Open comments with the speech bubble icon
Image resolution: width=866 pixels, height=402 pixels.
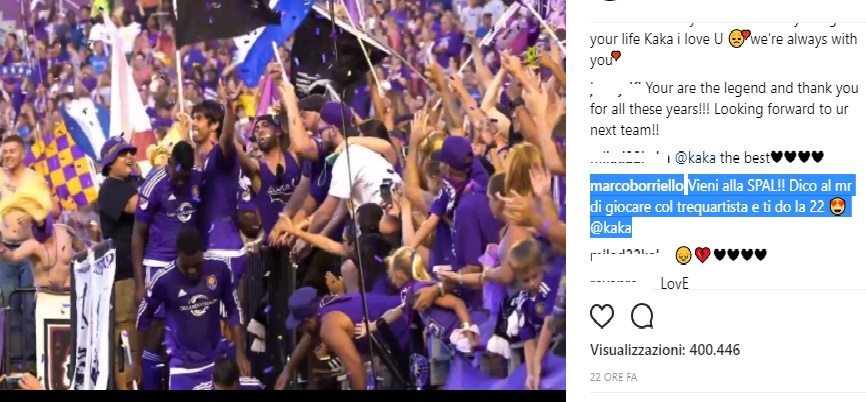[x=642, y=317]
